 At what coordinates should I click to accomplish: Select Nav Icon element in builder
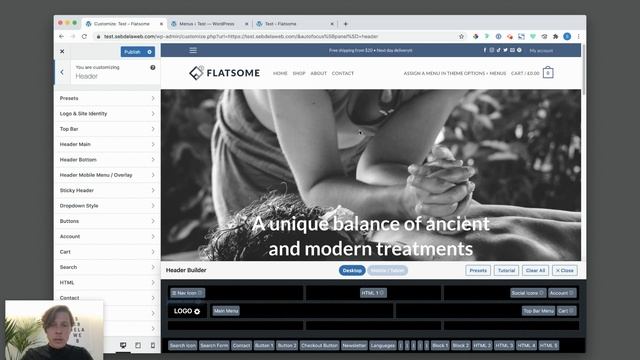pyautogui.click(x=187, y=293)
